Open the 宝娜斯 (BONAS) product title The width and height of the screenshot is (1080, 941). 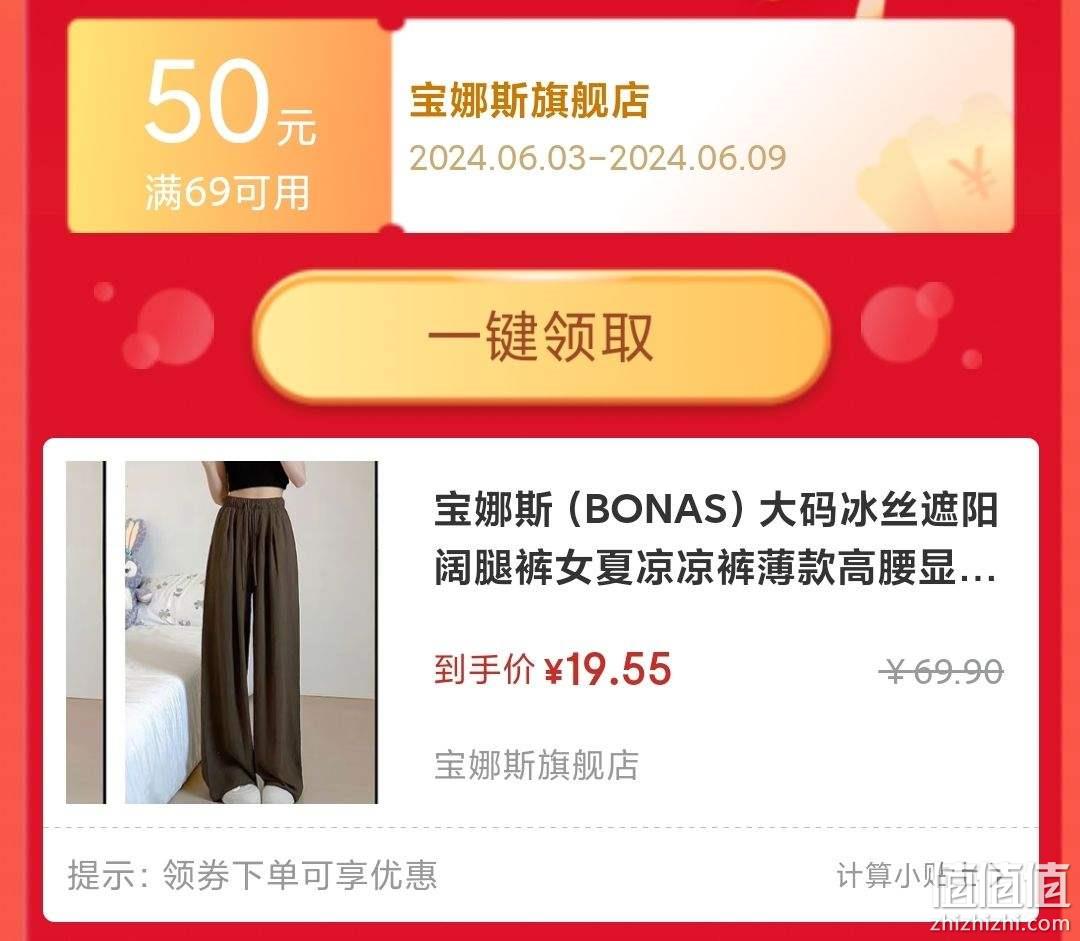pyautogui.click(x=716, y=540)
